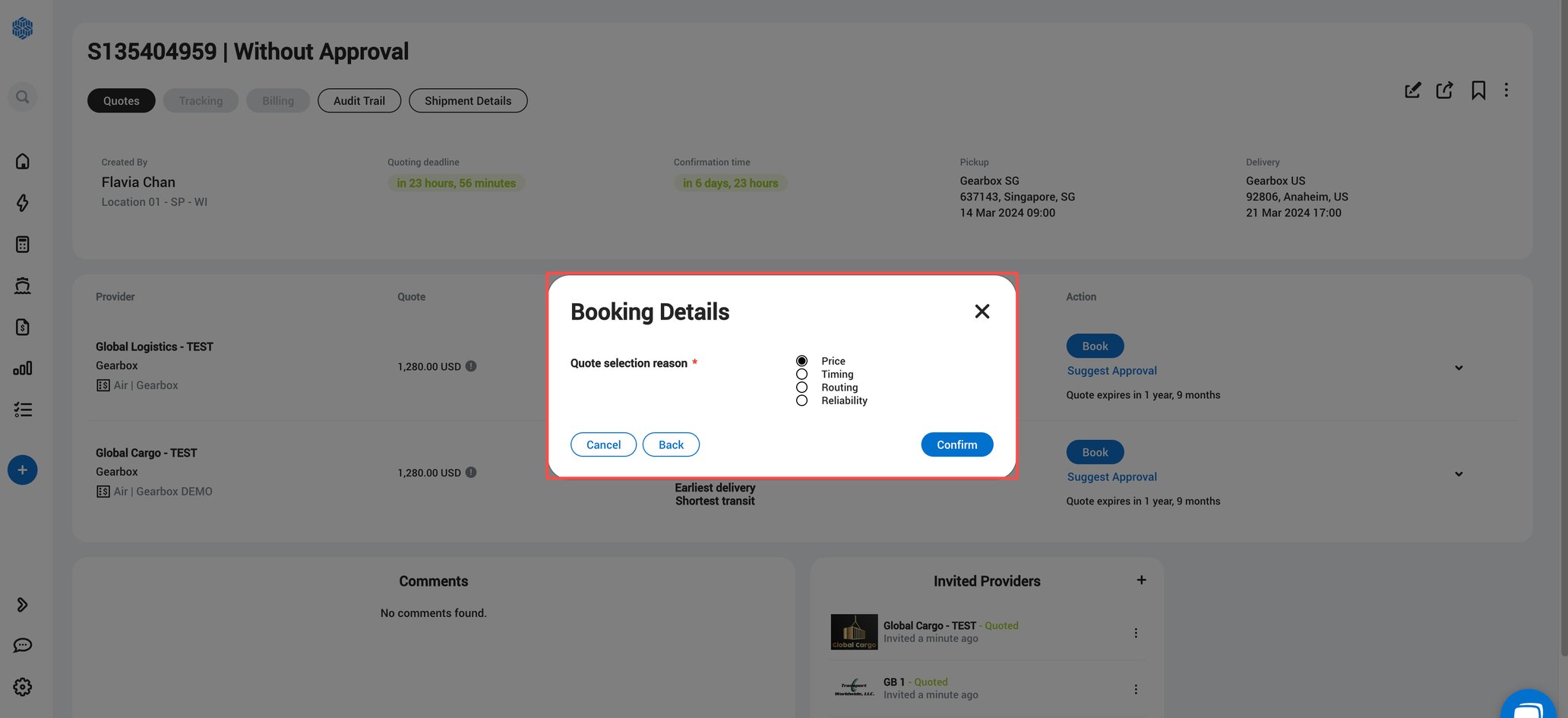Screen dimensions: 1568x718
Task: Select Price as quote selection reason
Action: (x=801, y=360)
